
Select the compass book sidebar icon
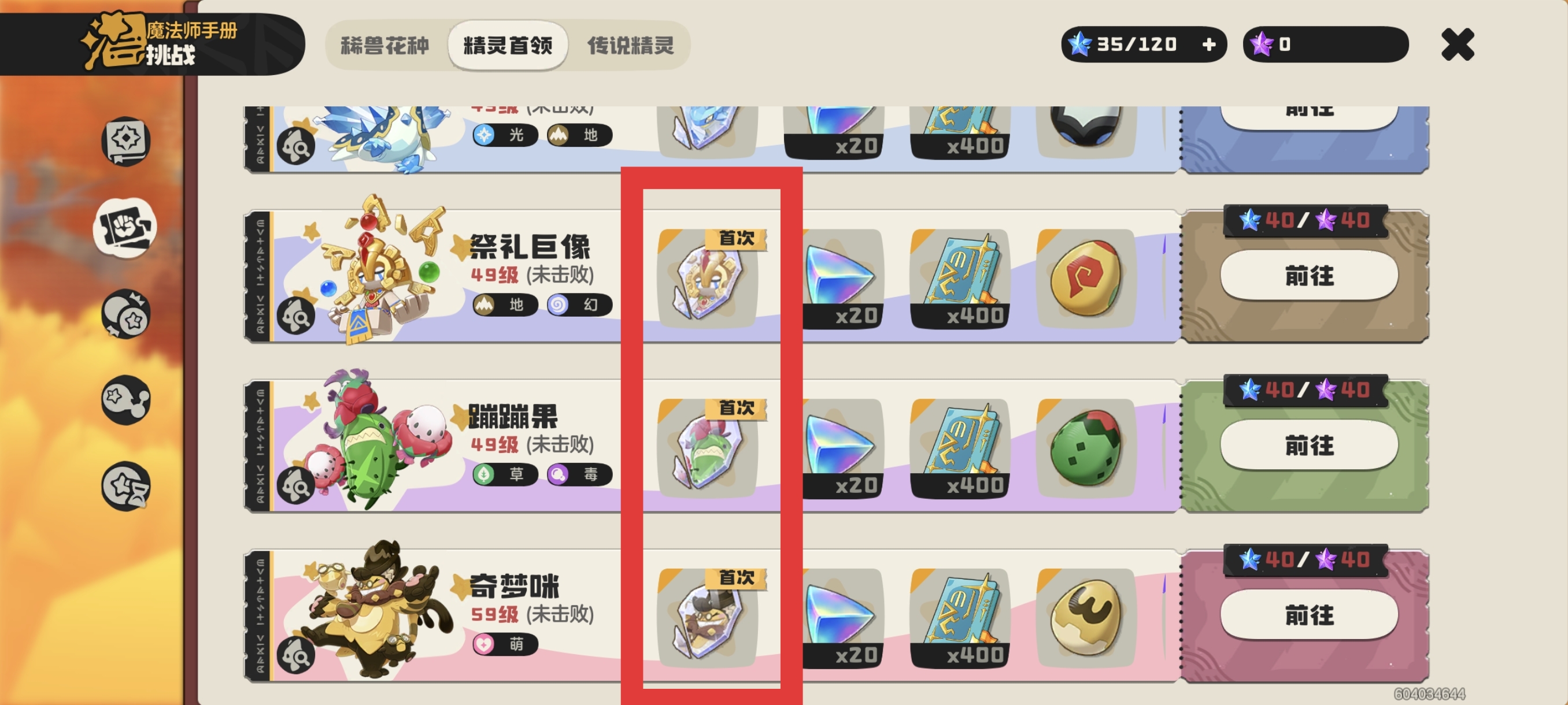coord(125,141)
